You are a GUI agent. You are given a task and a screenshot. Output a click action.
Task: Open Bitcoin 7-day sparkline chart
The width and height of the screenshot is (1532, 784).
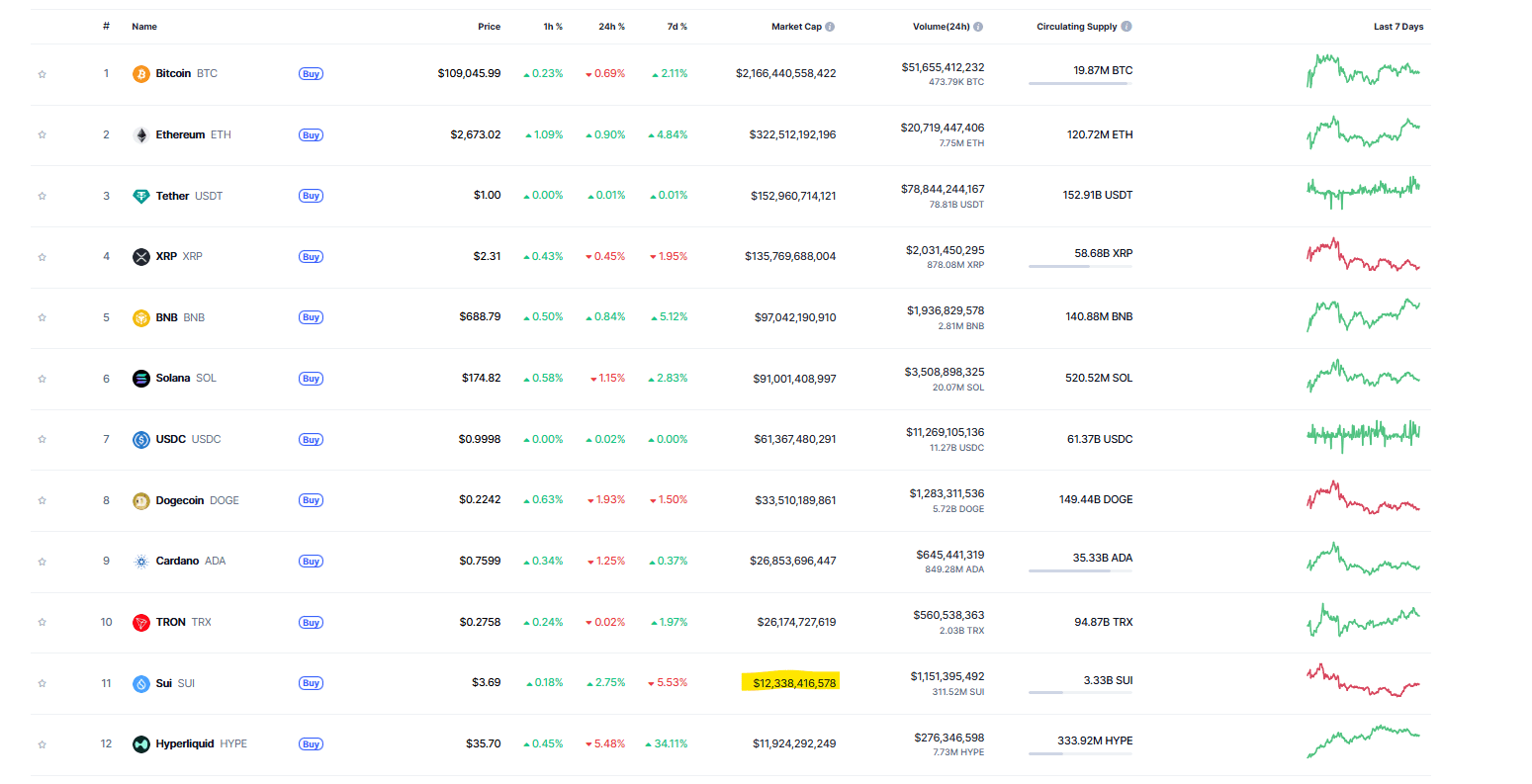pyautogui.click(x=1363, y=71)
